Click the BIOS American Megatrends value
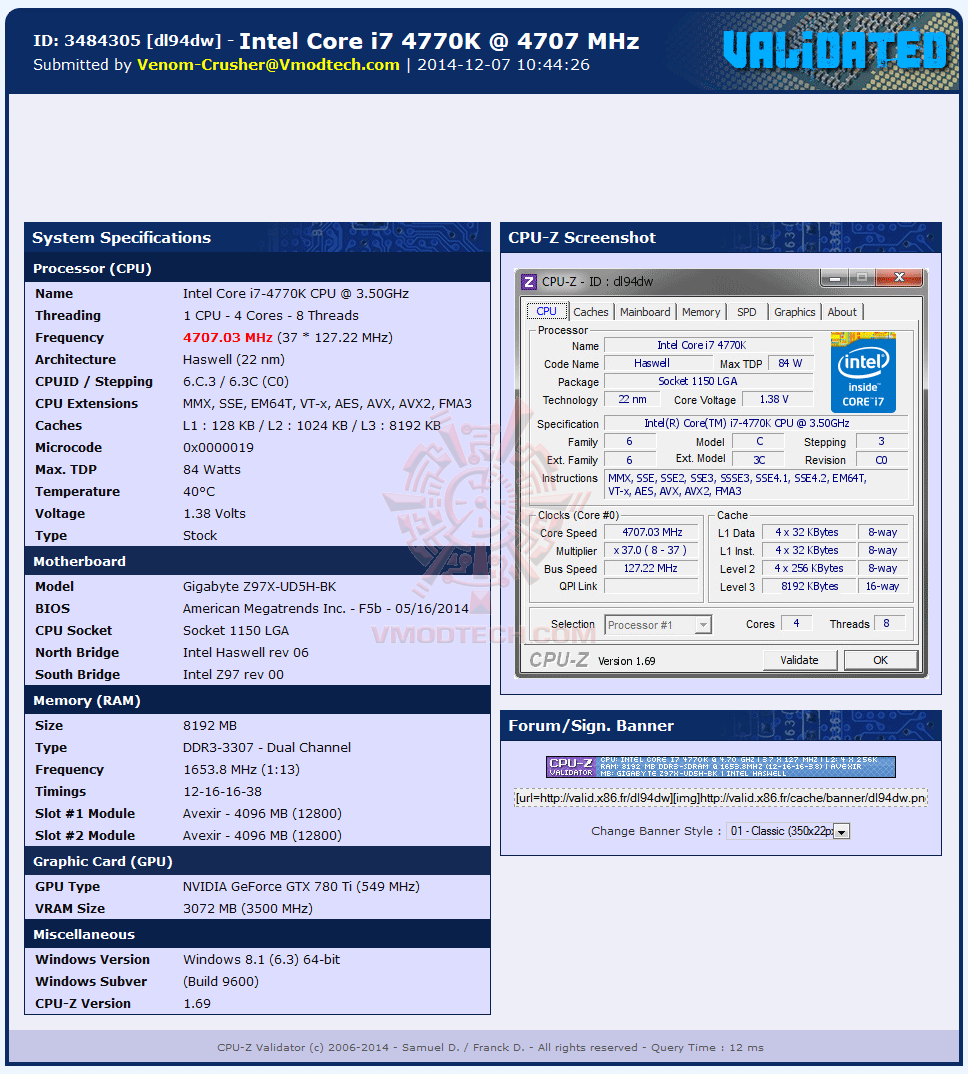Screen dimensions: 968x1074 [x=325, y=609]
